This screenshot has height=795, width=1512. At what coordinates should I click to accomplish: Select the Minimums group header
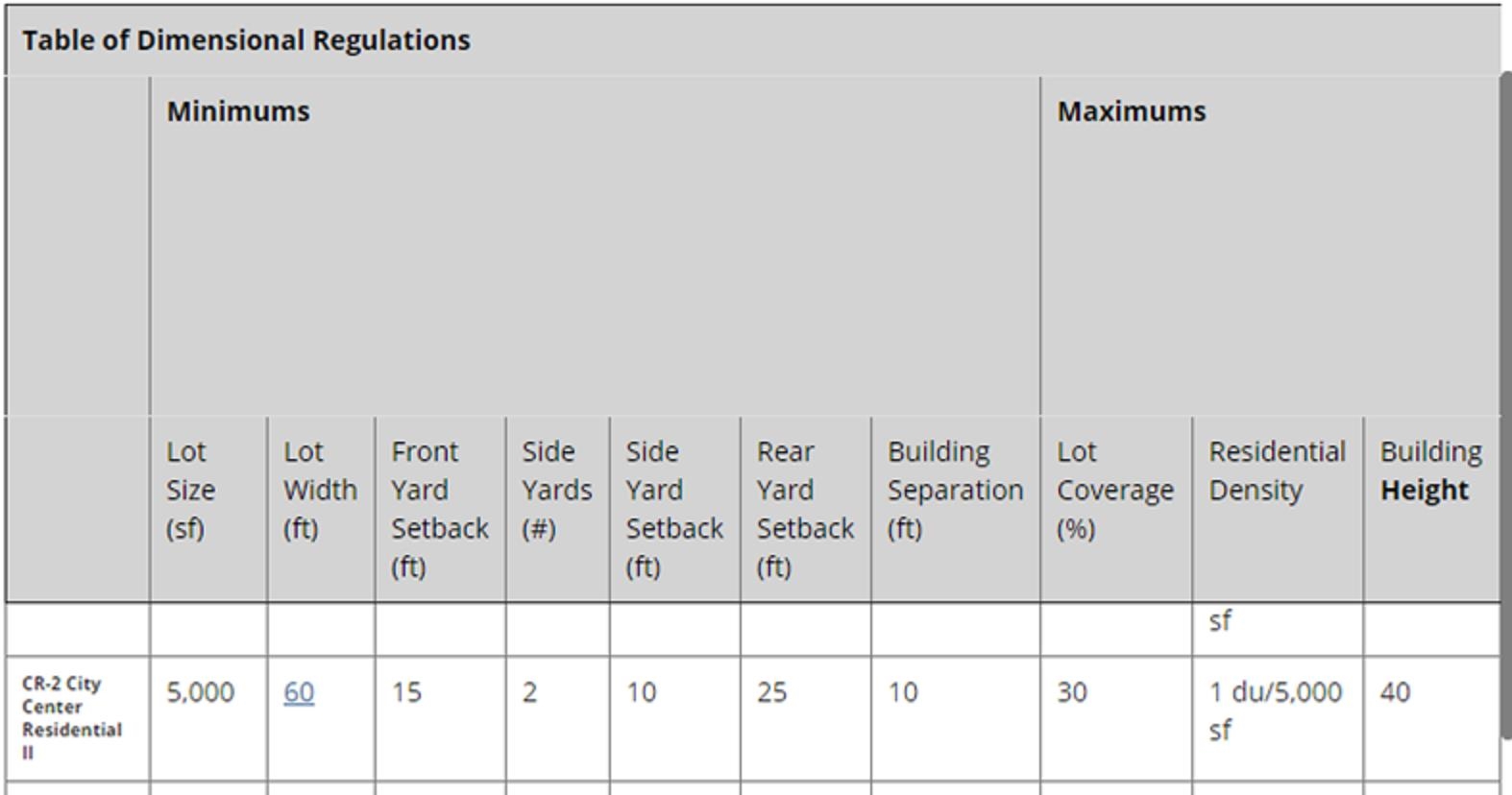point(238,111)
